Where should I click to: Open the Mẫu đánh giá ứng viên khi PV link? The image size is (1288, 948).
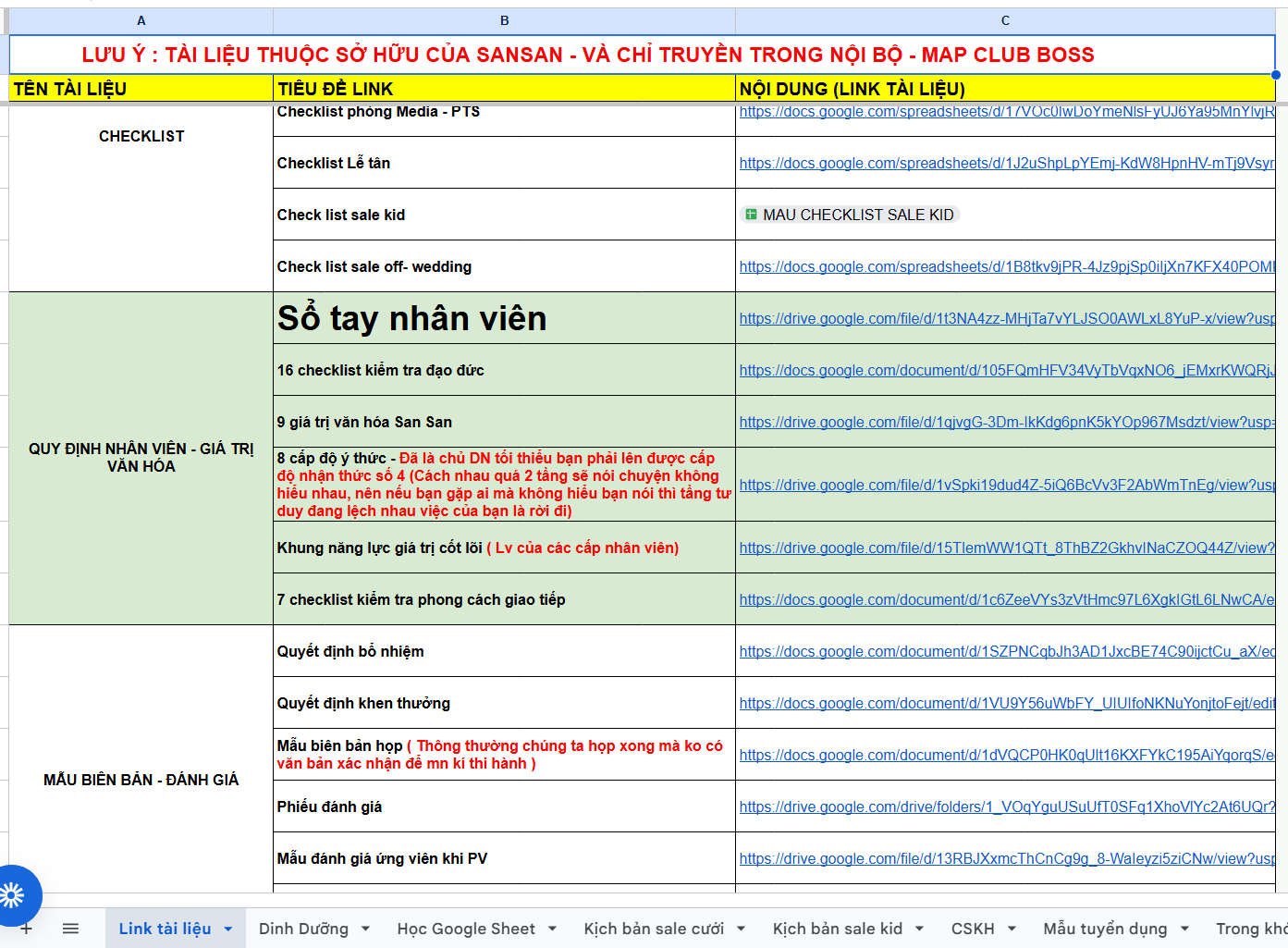1007,858
